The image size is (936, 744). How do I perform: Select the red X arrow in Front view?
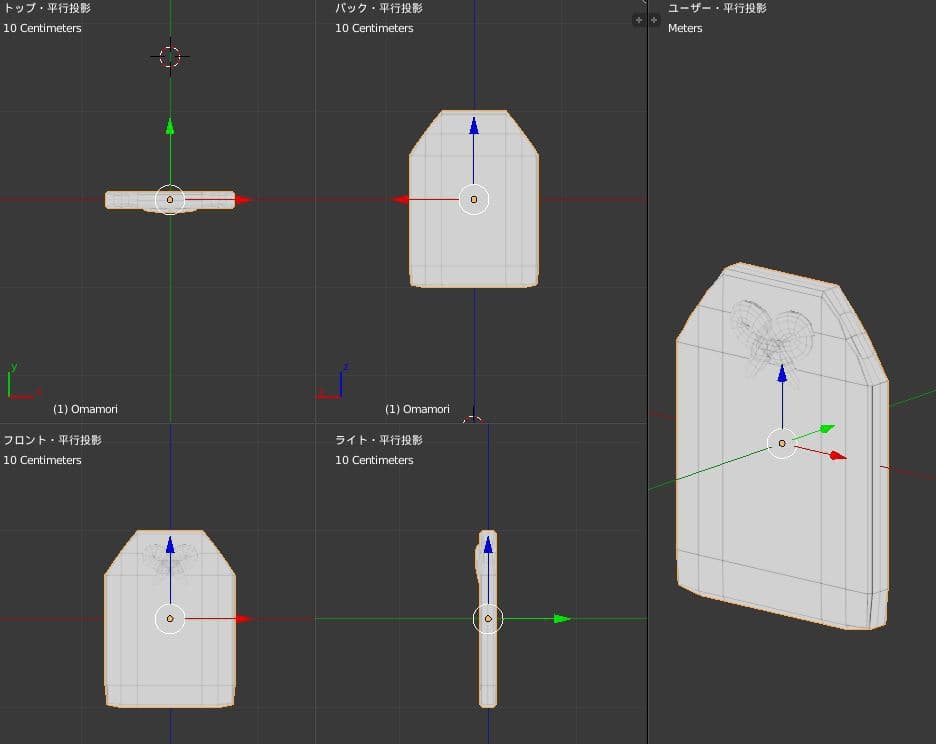click(x=242, y=619)
